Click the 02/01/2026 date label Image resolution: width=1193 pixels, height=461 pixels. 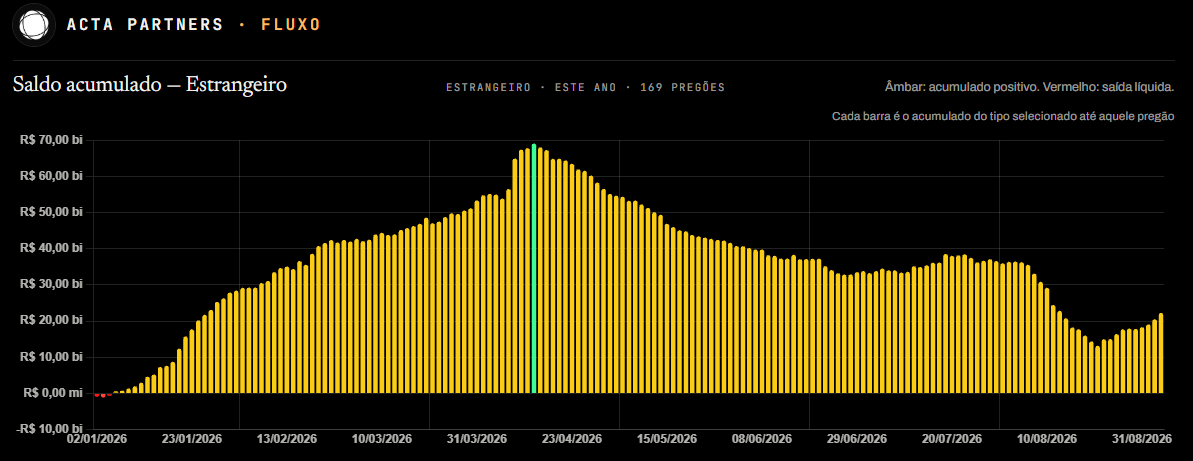tap(97, 440)
